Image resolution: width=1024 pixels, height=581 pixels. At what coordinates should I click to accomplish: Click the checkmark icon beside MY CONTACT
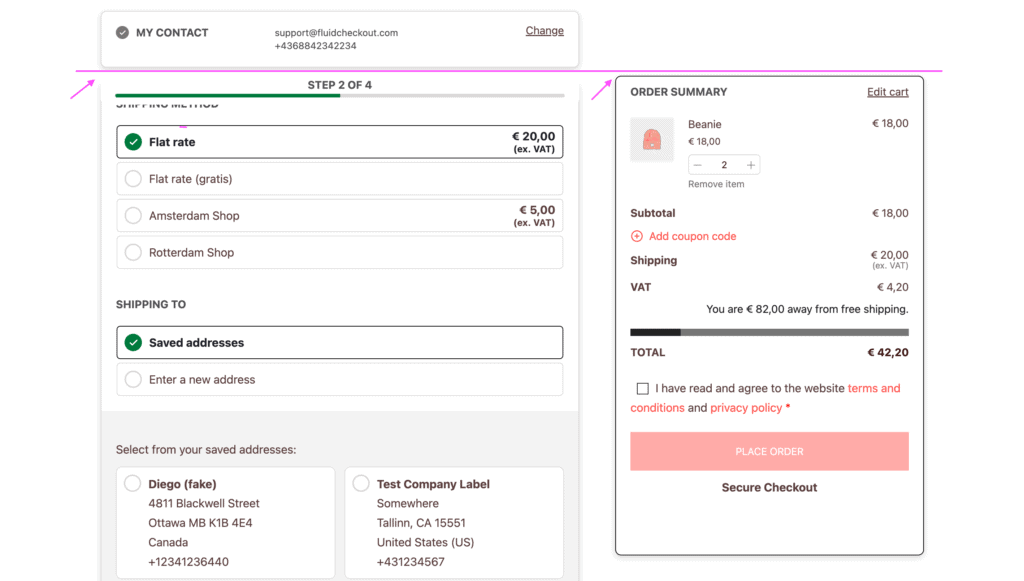(122, 31)
